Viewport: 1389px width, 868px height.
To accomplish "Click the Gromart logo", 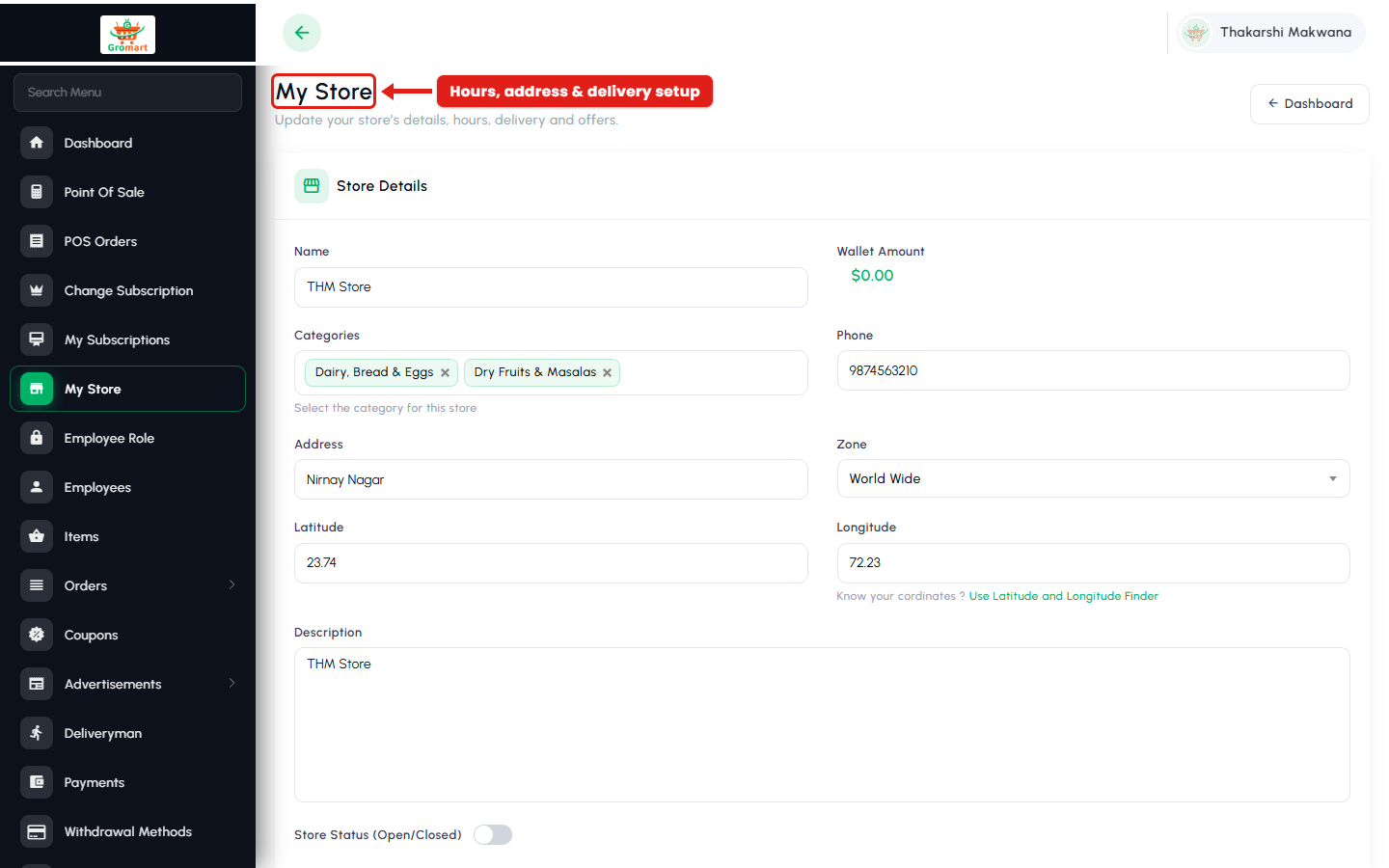I will (127, 35).
